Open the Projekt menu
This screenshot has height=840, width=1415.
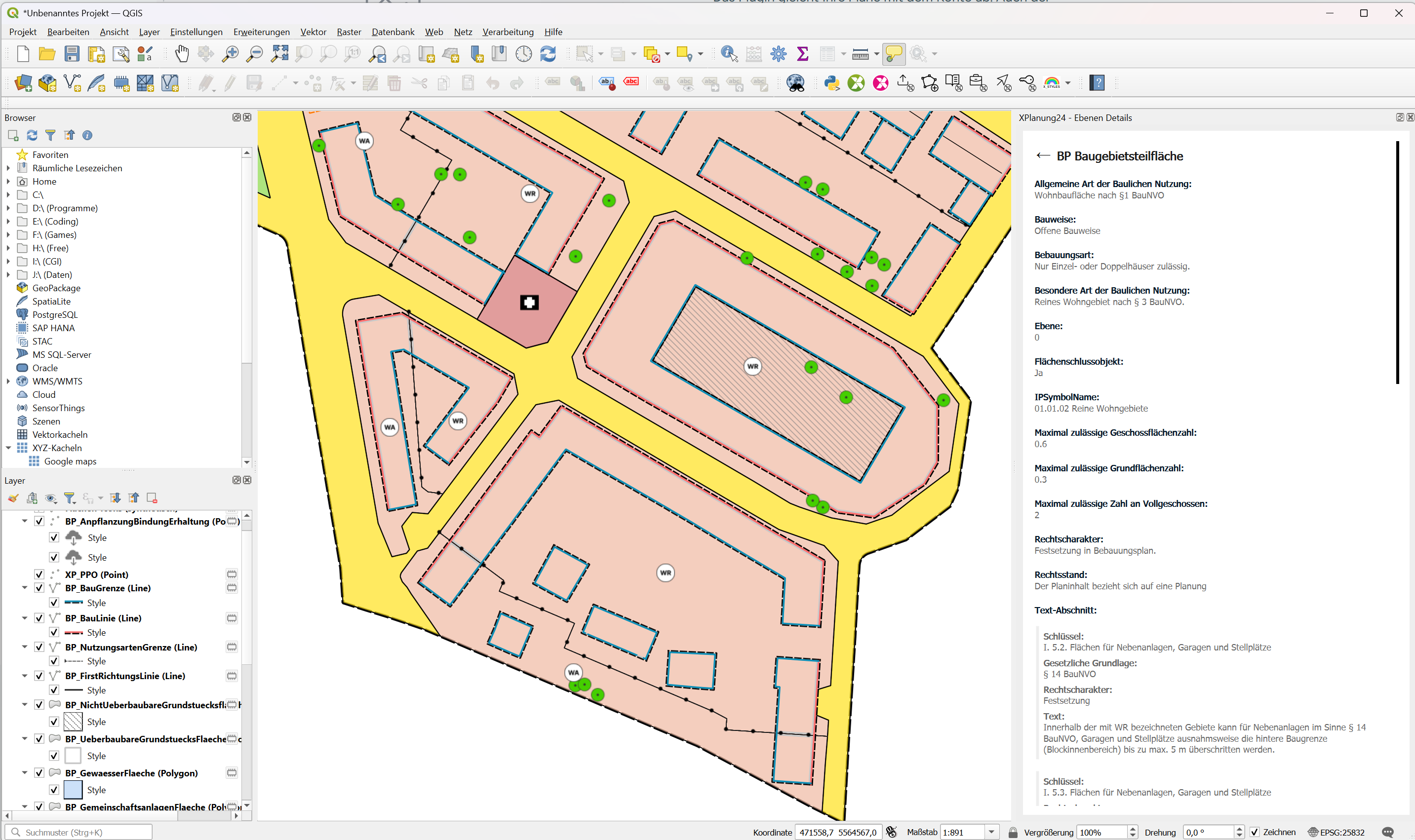point(23,32)
